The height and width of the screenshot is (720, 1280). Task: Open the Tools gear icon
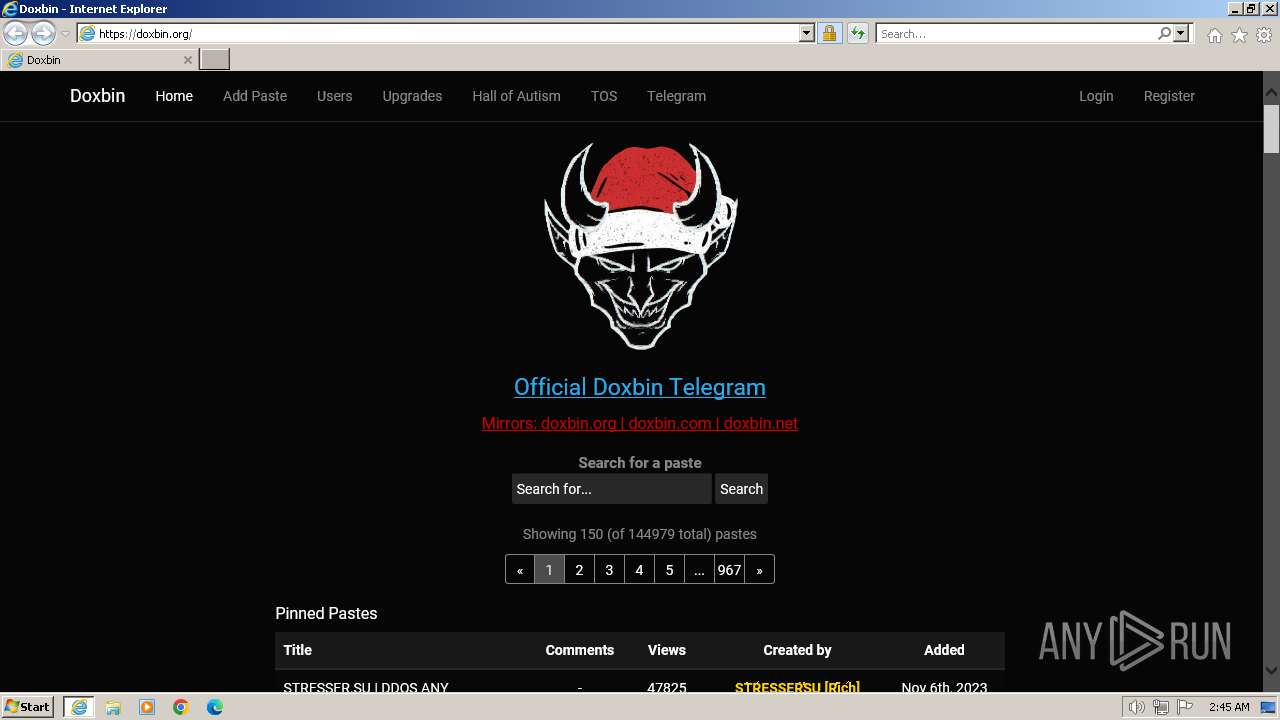(x=1264, y=35)
